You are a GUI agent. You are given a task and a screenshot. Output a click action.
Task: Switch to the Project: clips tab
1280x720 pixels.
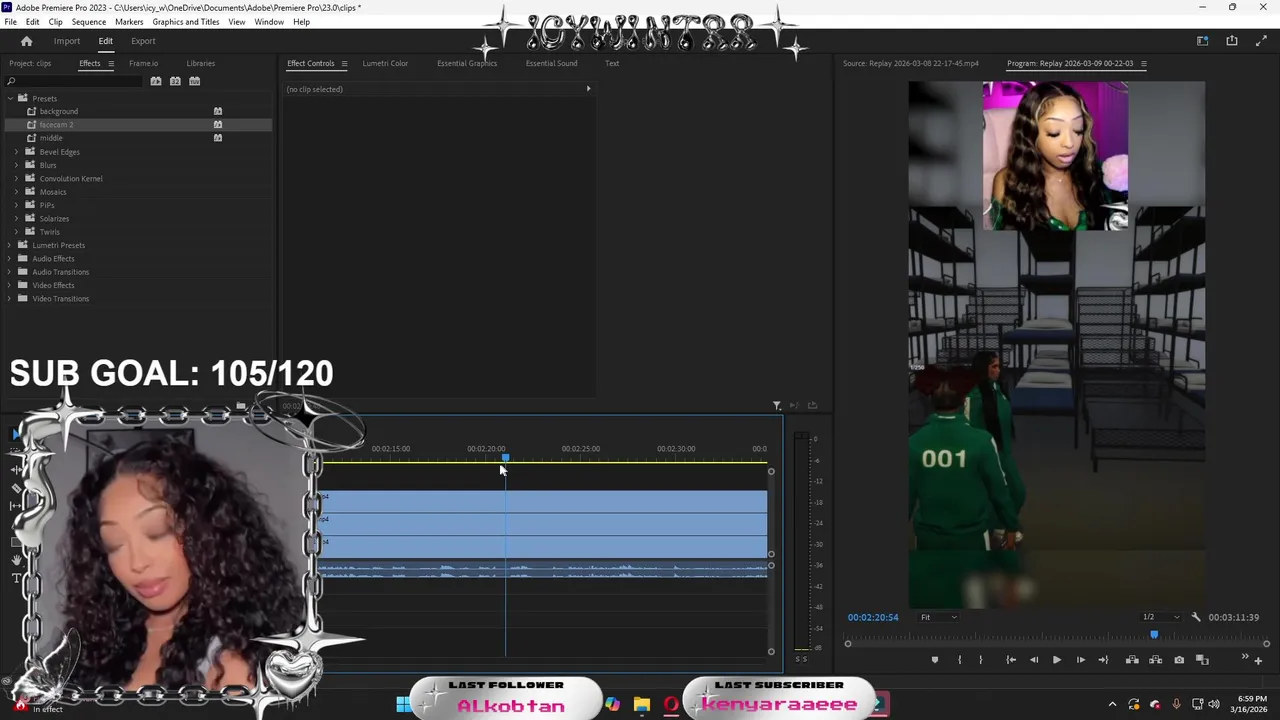pyautogui.click(x=30, y=63)
